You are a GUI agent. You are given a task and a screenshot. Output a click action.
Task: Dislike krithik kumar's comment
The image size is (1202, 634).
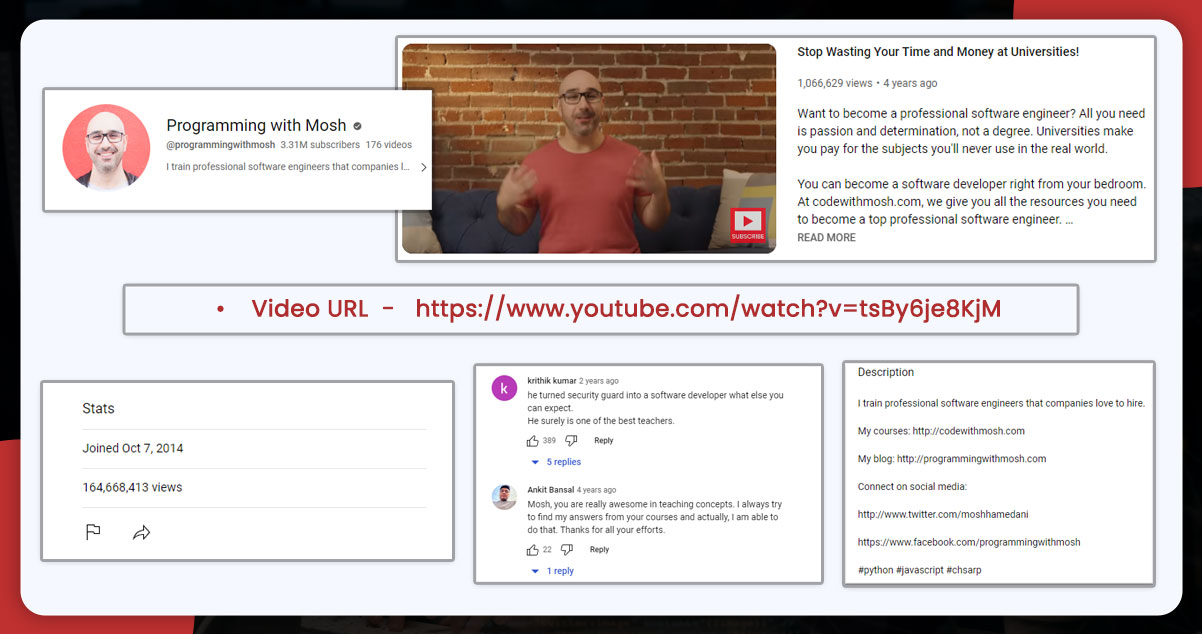[571, 440]
